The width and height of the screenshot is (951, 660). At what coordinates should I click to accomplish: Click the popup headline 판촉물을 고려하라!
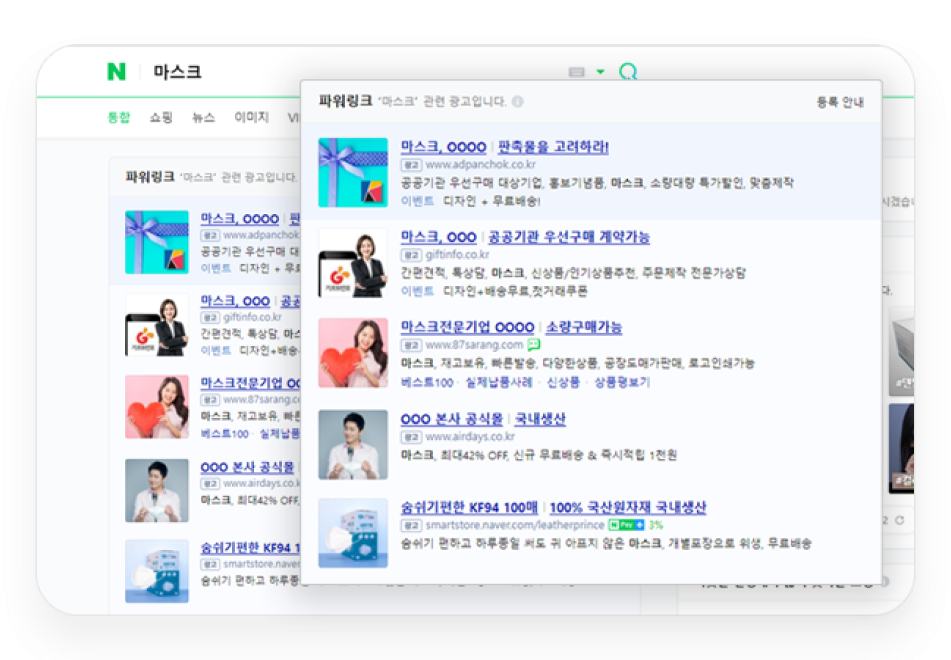pyautogui.click(x=553, y=147)
